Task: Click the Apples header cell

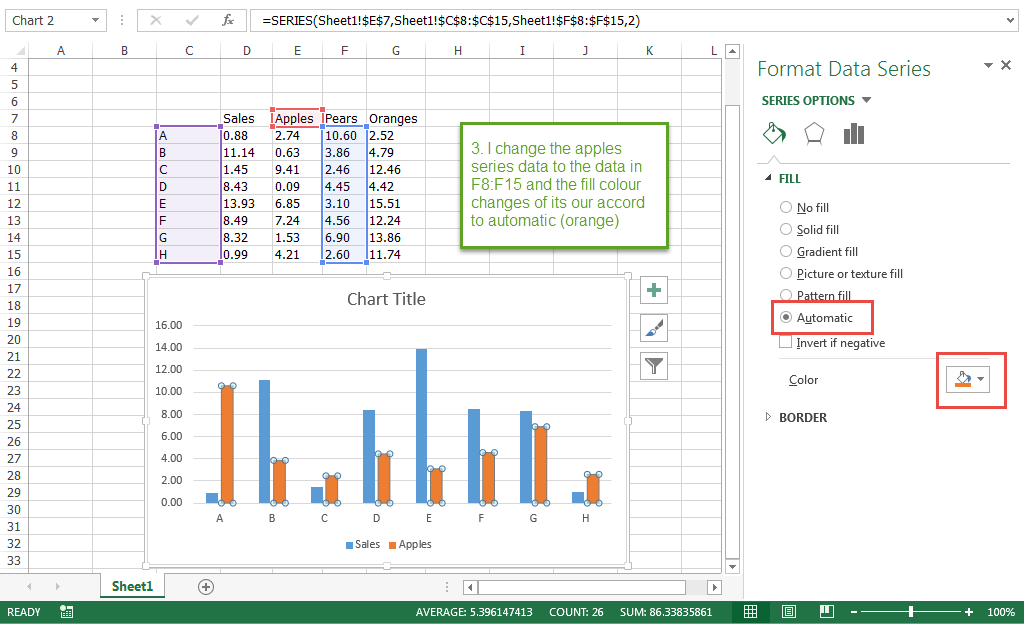Action: click(x=297, y=118)
